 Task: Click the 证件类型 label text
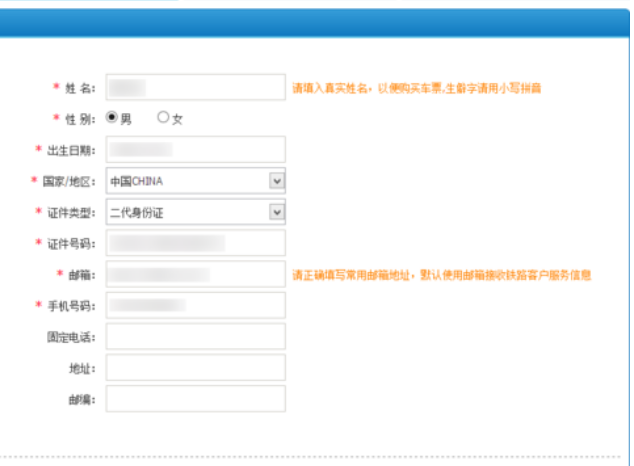(x=69, y=212)
